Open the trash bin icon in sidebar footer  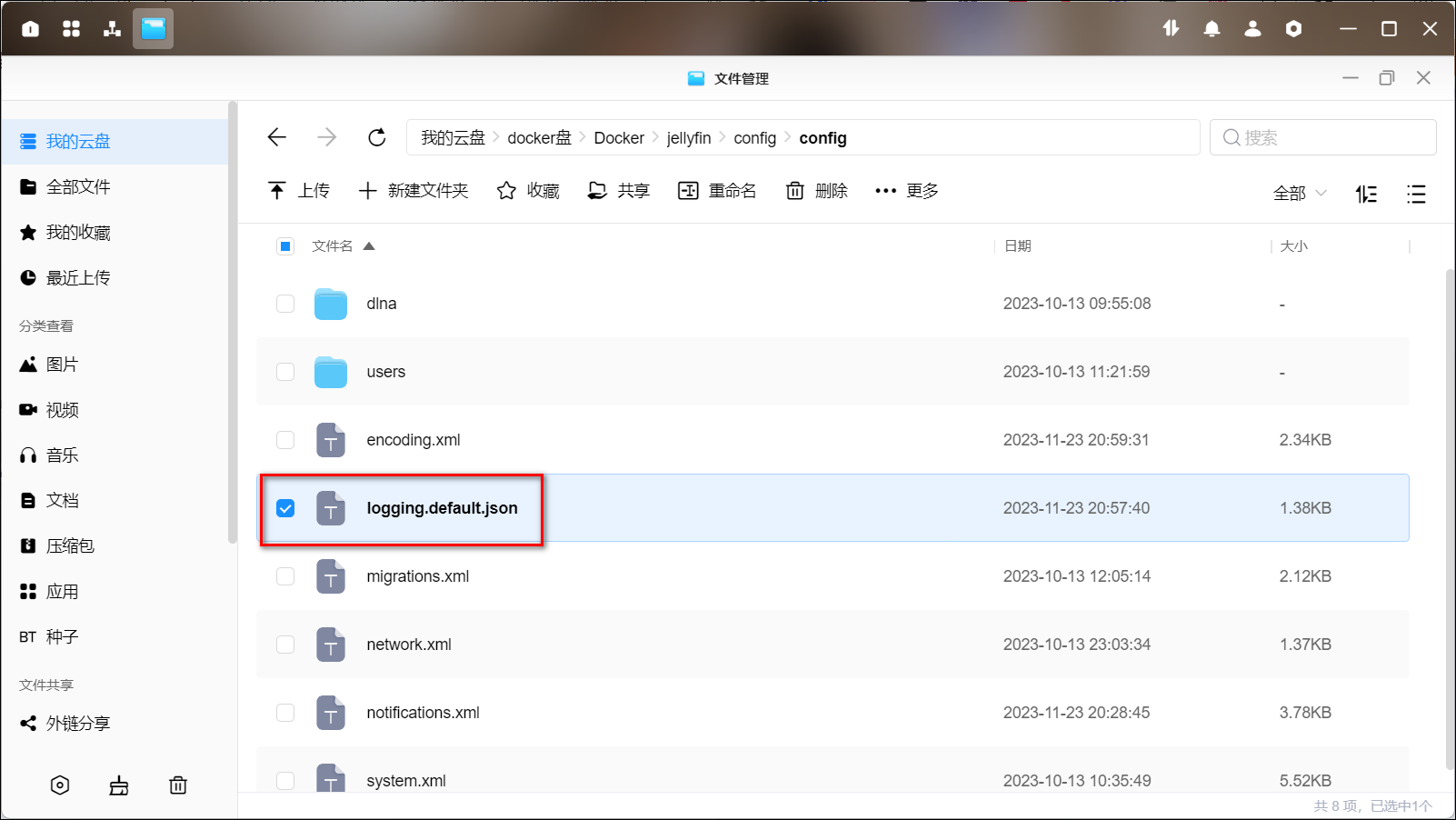click(178, 785)
